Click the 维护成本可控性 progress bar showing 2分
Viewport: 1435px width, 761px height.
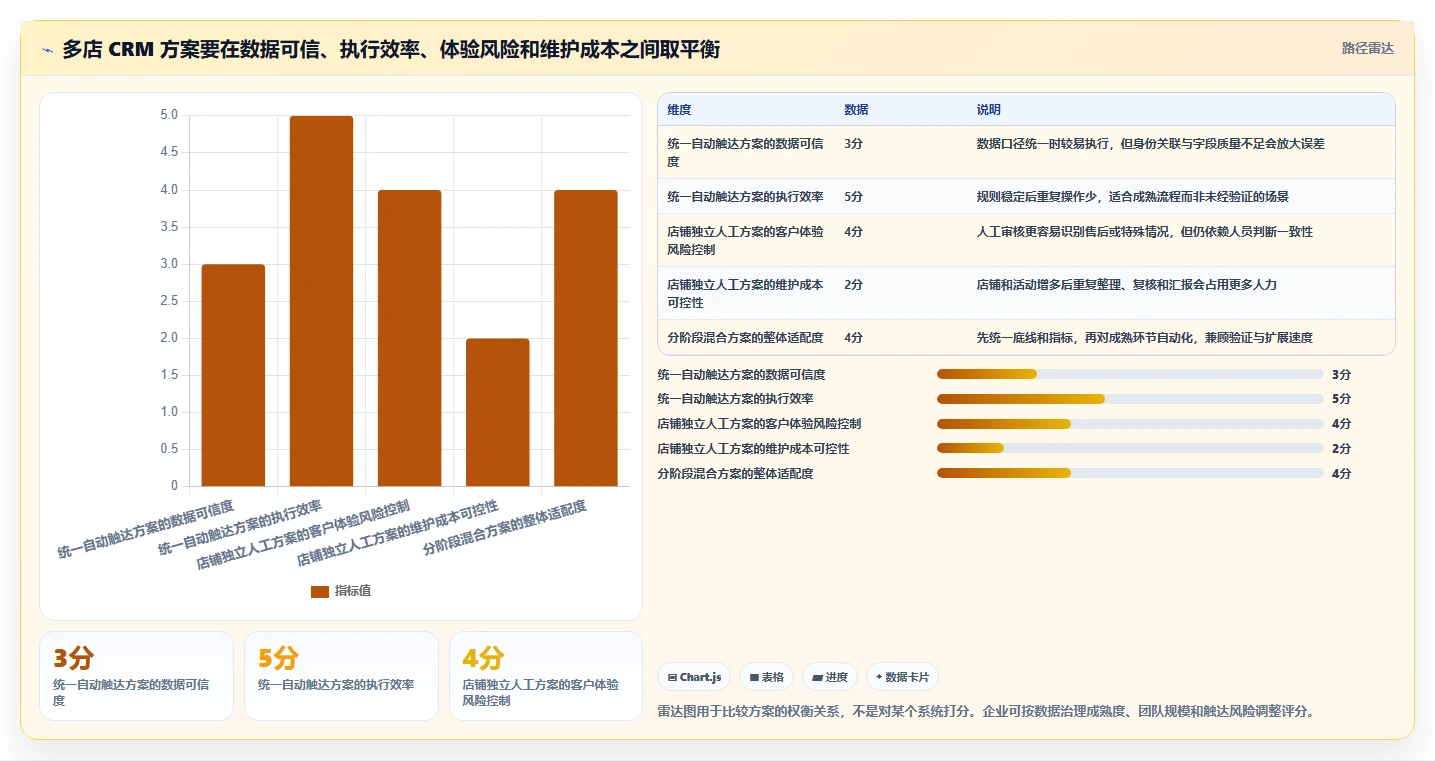coord(1130,449)
